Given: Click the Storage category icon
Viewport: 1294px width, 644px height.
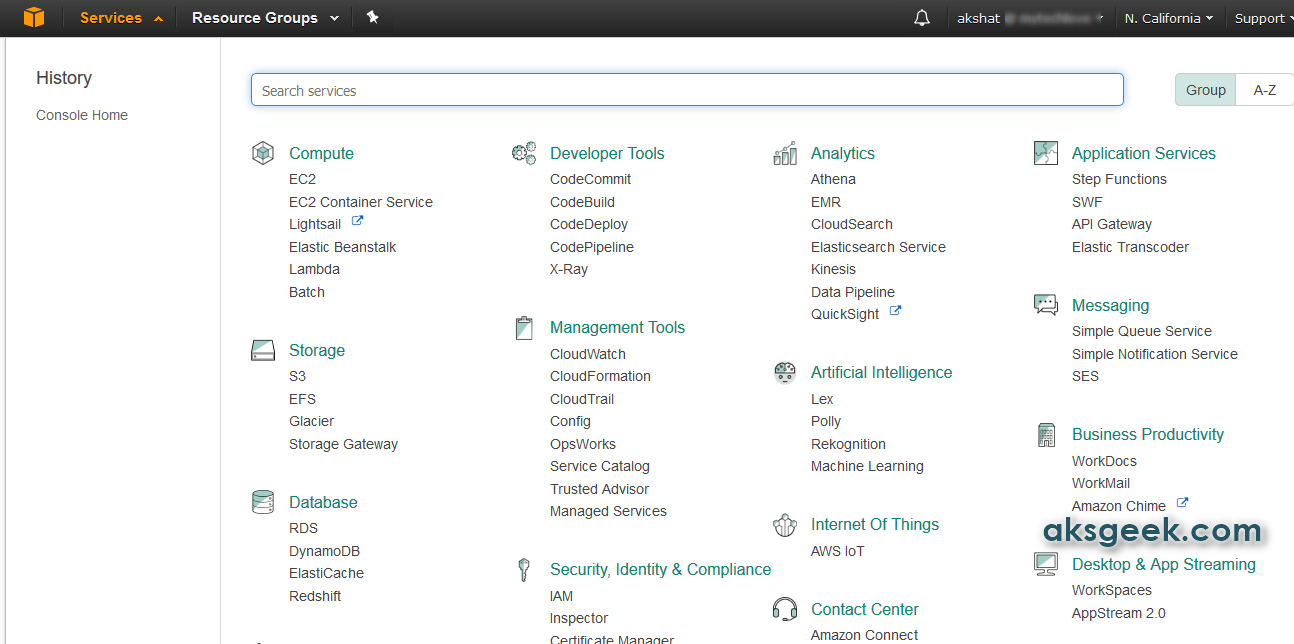Looking at the screenshot, I should click(263, 350).
